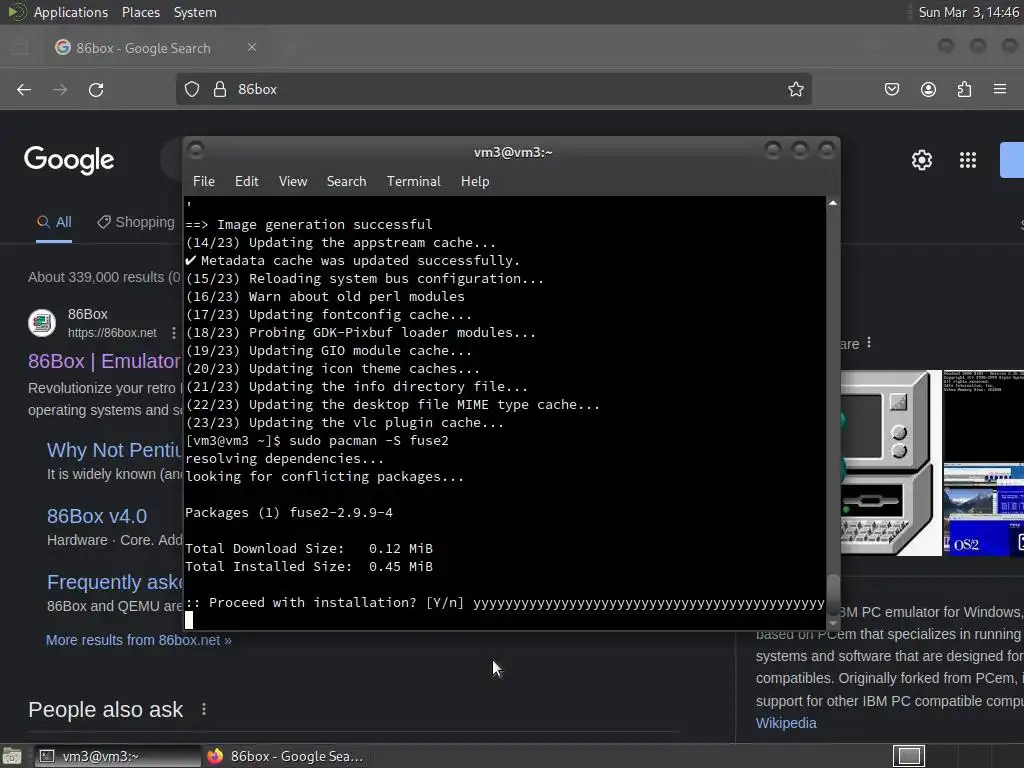Open the Why Not Pentium sitelink
The image size is (1024, 768).
coord(114,450)
